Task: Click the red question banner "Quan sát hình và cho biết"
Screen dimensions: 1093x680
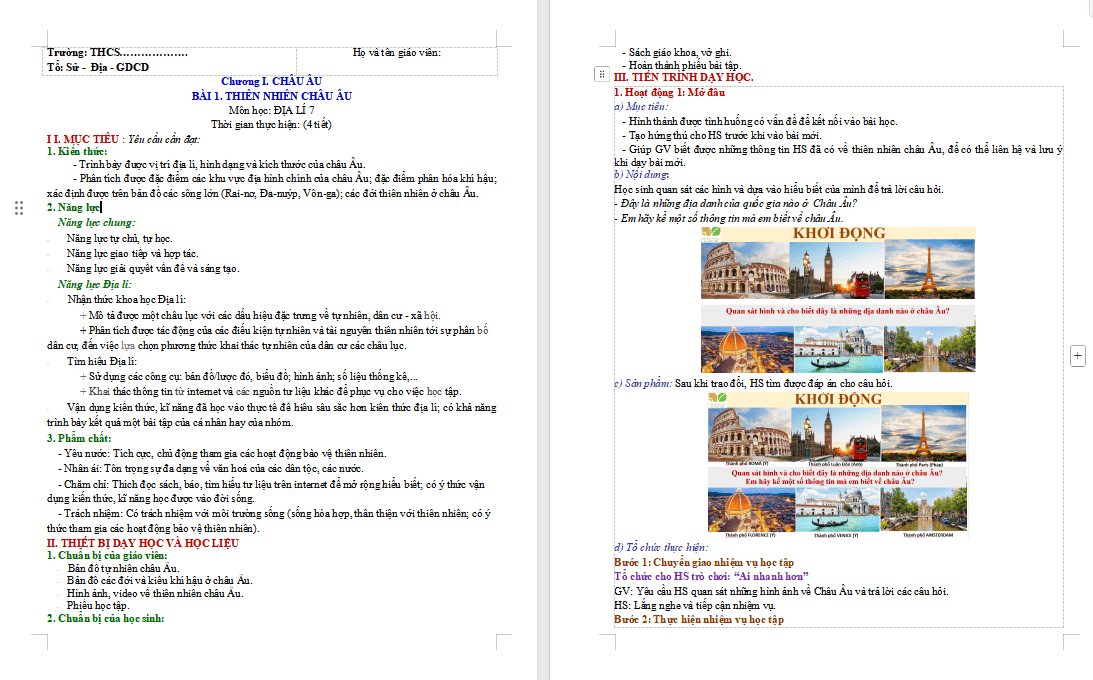Action: point(838,311)
